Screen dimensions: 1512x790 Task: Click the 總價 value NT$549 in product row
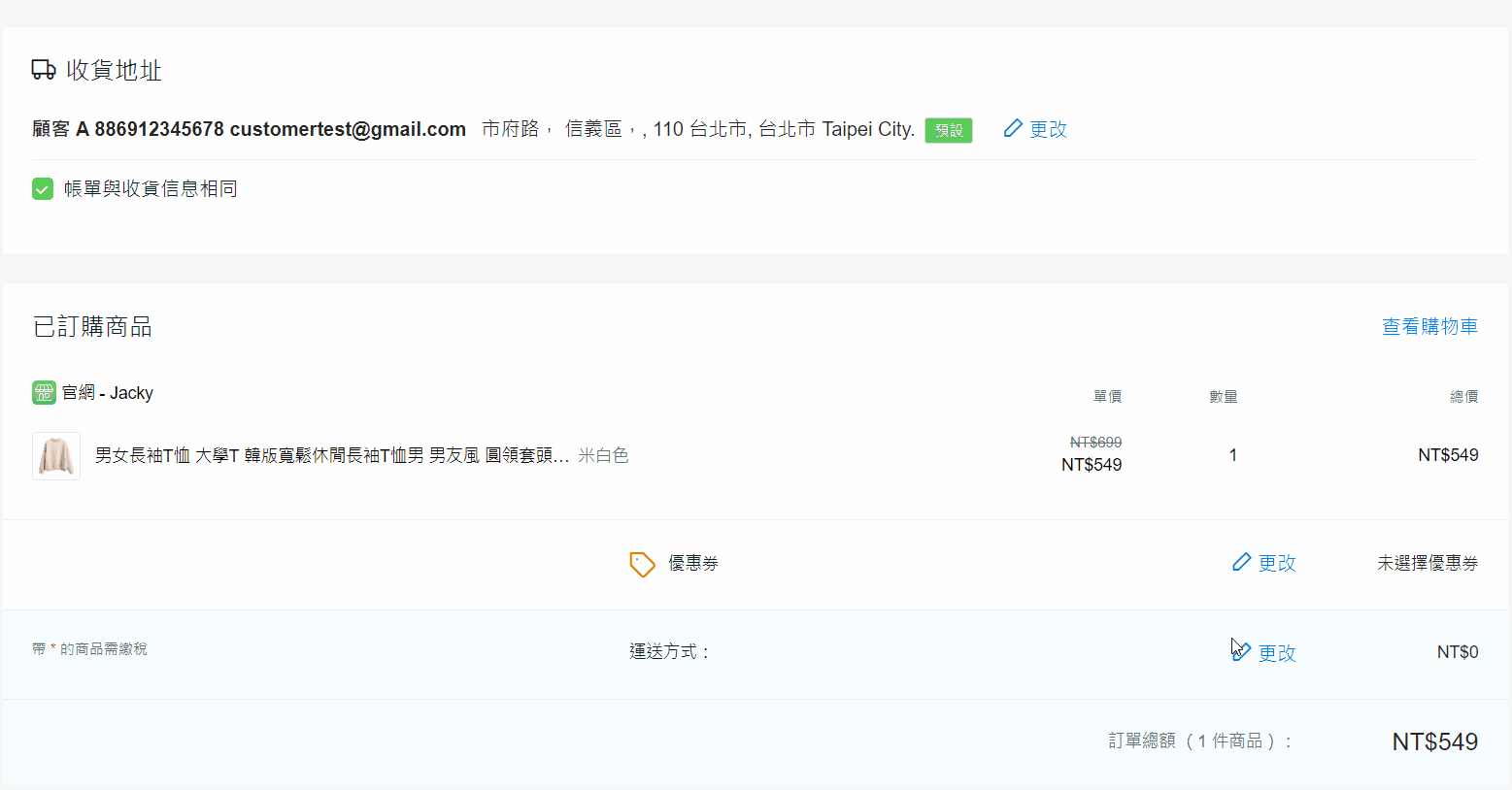click(1448, 455)
